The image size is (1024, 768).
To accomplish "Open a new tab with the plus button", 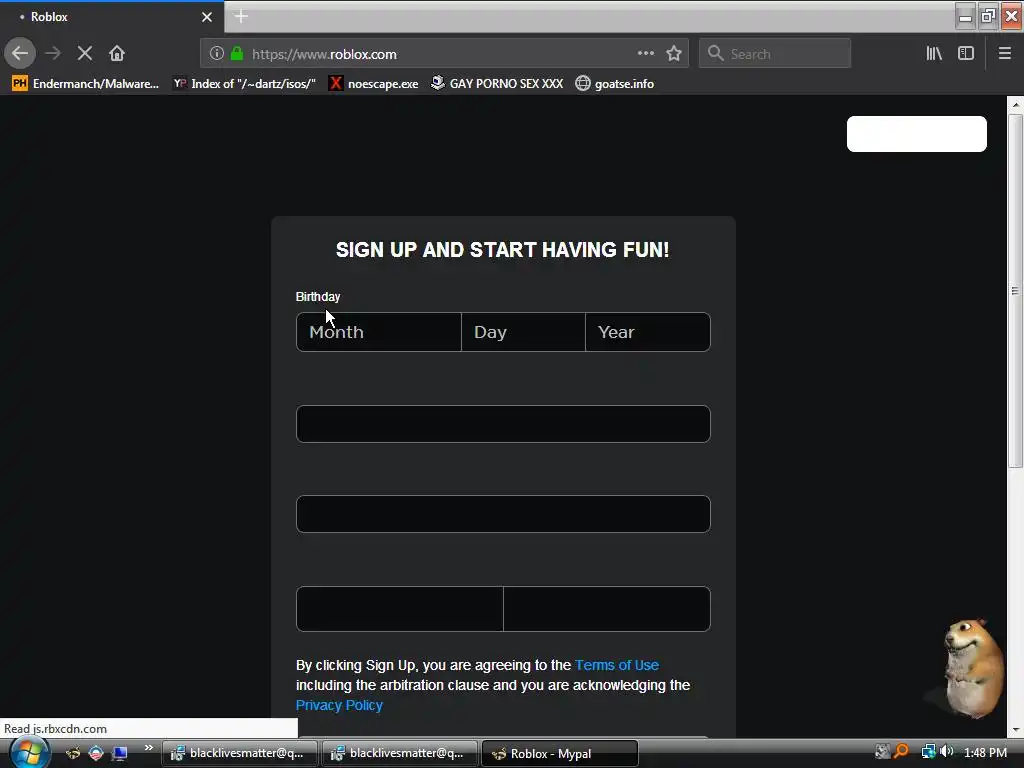I will pyautogui.click(x=241, y=16).
